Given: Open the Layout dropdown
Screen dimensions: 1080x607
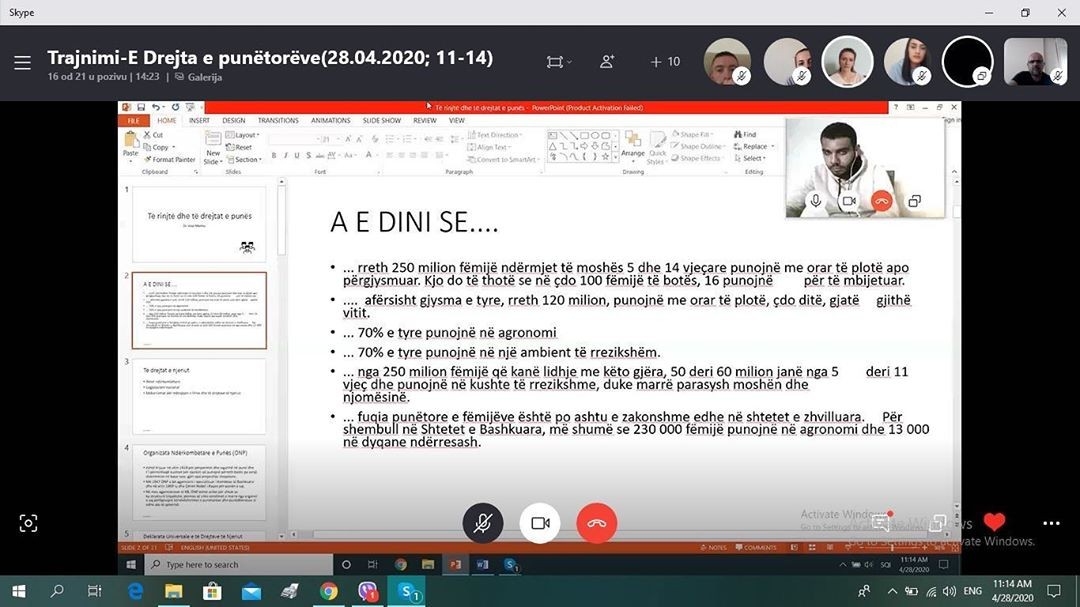Looking at the screenshot, I should 240,136.
